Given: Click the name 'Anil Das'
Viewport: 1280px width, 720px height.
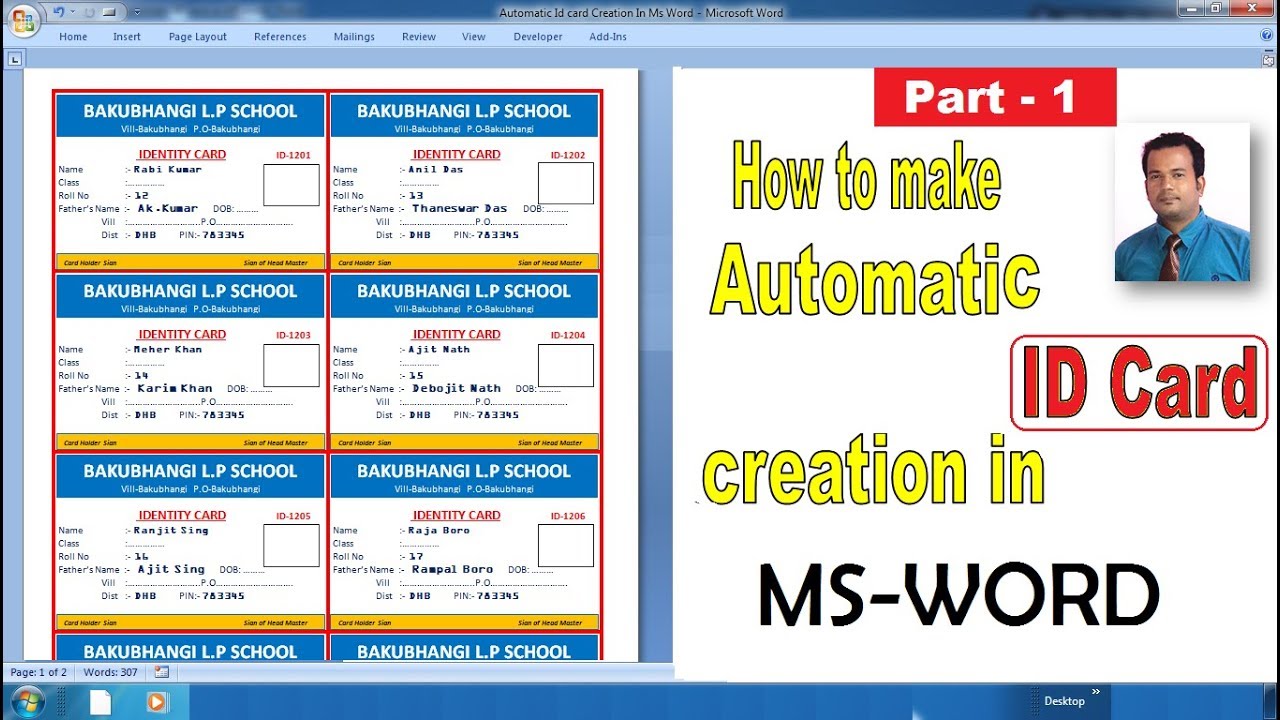Looking at the screenshot, I should (x=436, y=169).
